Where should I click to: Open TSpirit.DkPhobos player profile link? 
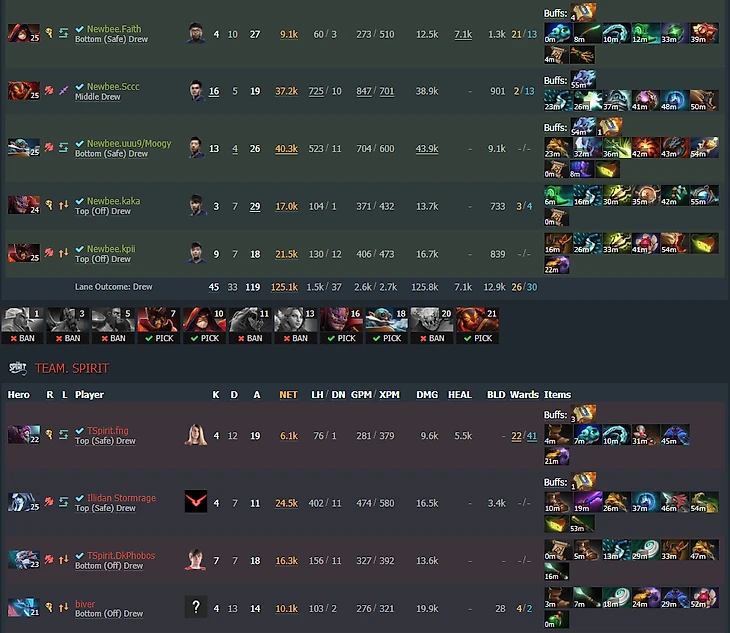coord(121,555)
